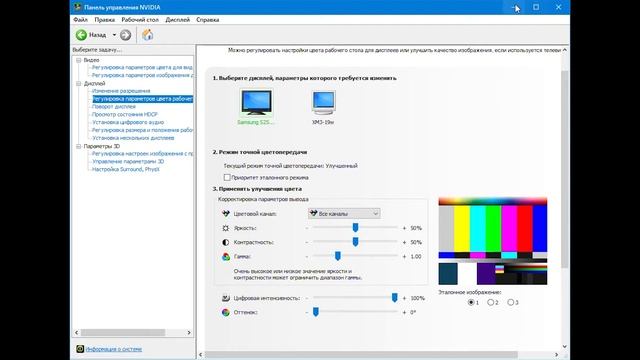Open Регулировка настроек изображения under Параметры 3D
Image resolution: width=640 pixels, height=360 pixels.
click(x=142, y=154)
